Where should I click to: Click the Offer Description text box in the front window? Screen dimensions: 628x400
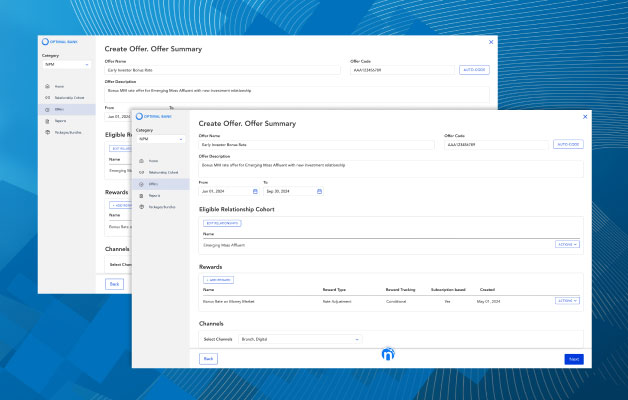pyautogui.click(x=390, y=167)
